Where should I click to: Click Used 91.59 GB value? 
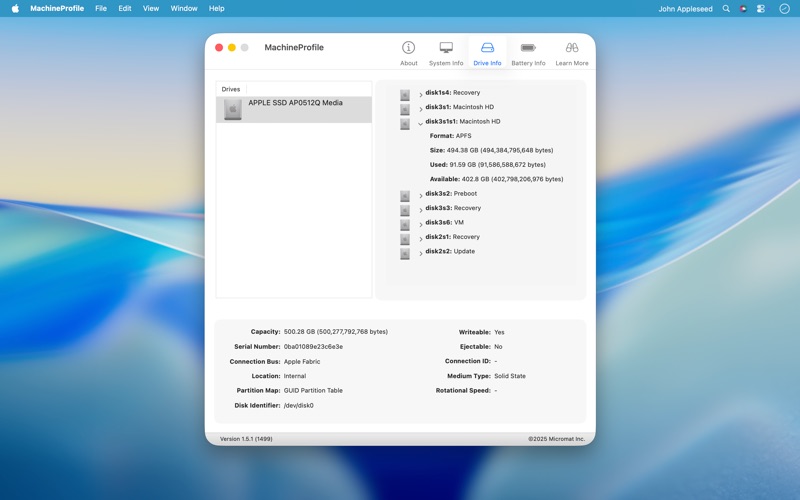point(497,164)
